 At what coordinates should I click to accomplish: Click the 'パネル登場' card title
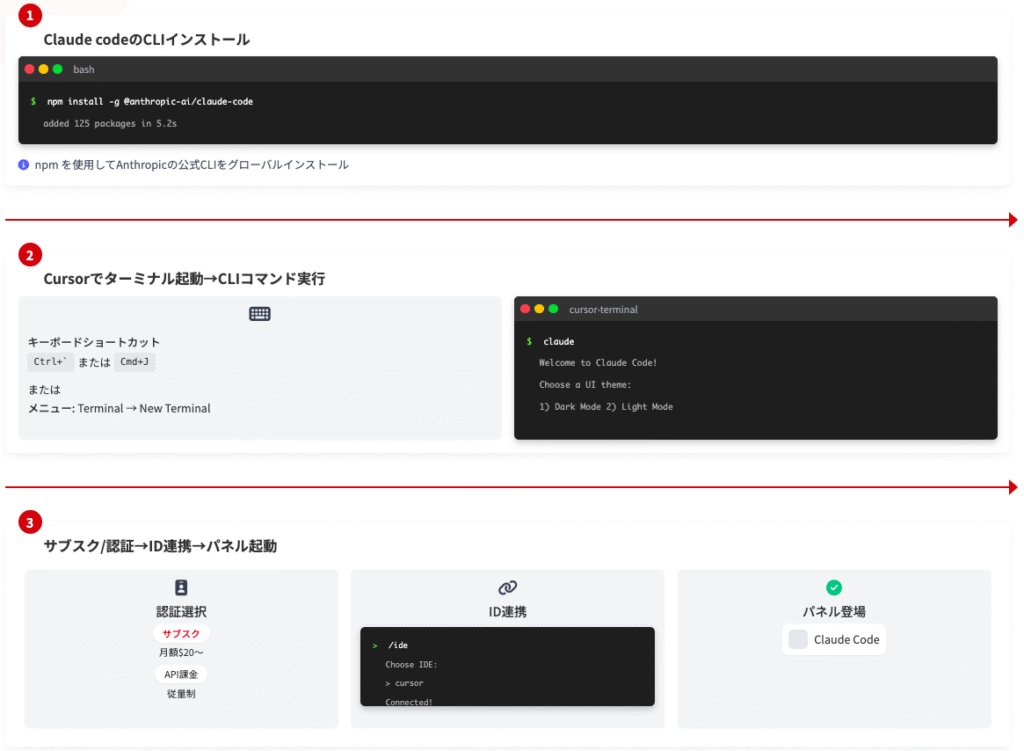834,612
